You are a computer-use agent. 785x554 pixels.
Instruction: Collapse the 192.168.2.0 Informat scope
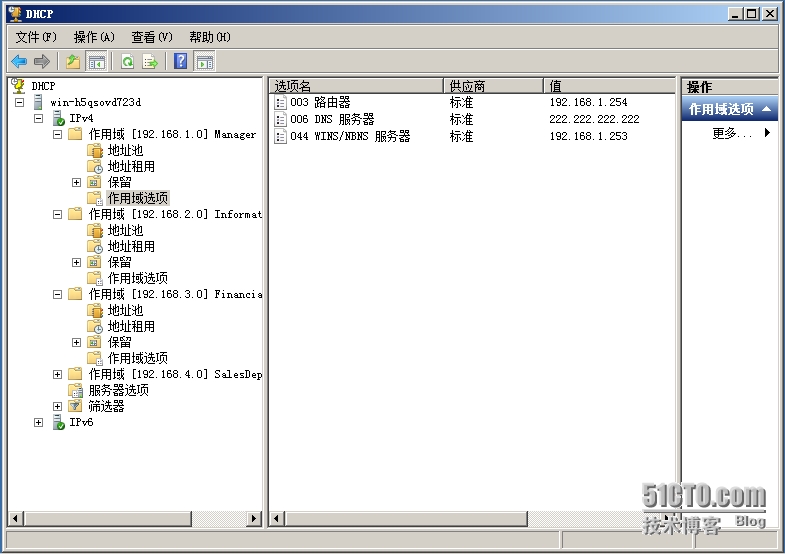pos(58,215)
